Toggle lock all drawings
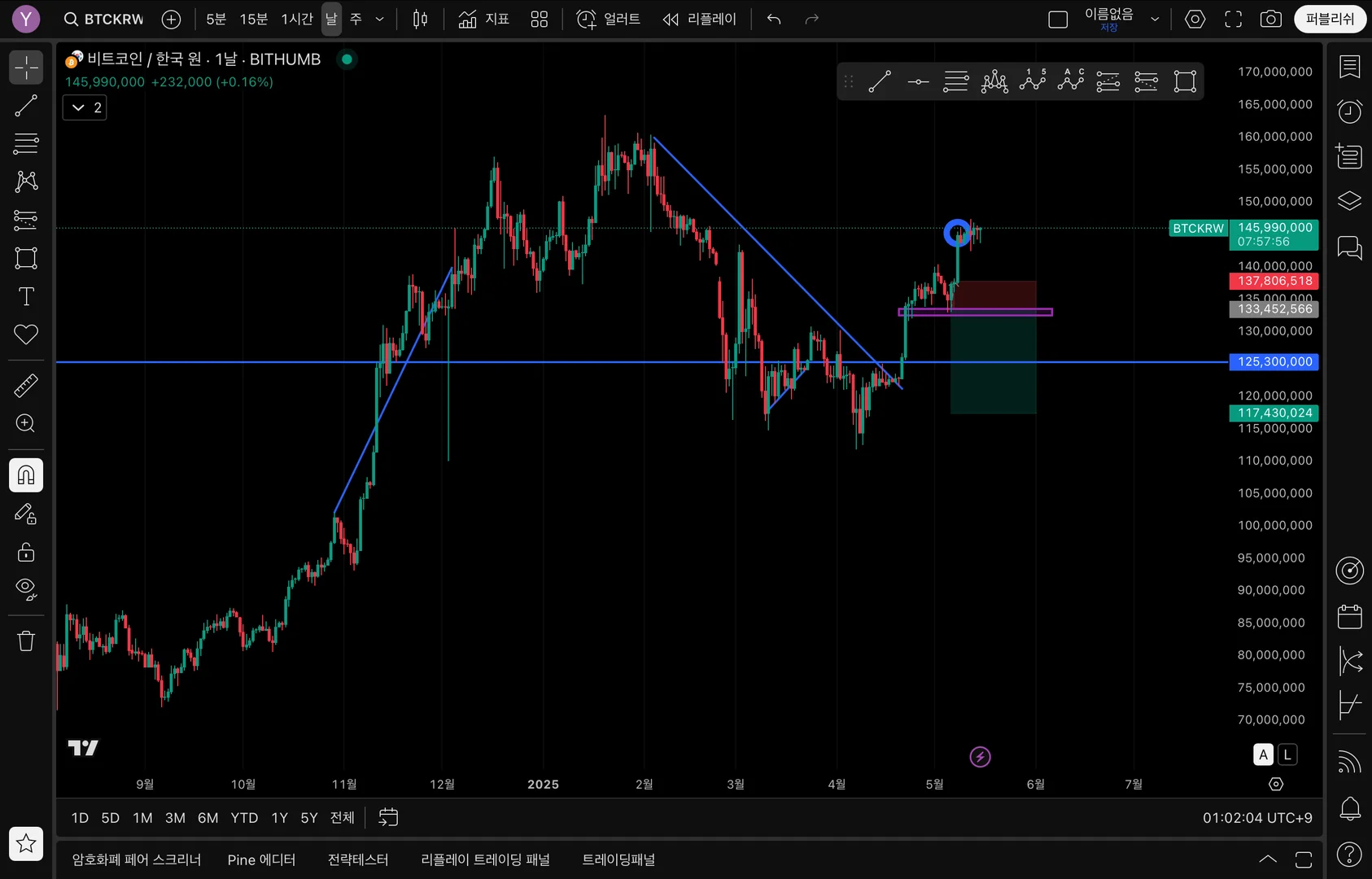This screenshot has height=879, width=1372. point(26,552)
